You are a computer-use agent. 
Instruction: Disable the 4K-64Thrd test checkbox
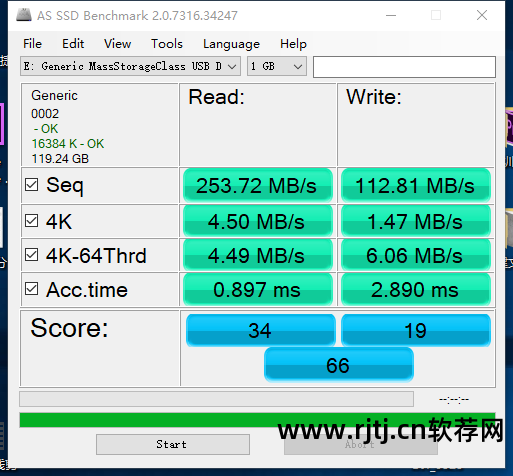pyautogui.click(x=32, y=255)
